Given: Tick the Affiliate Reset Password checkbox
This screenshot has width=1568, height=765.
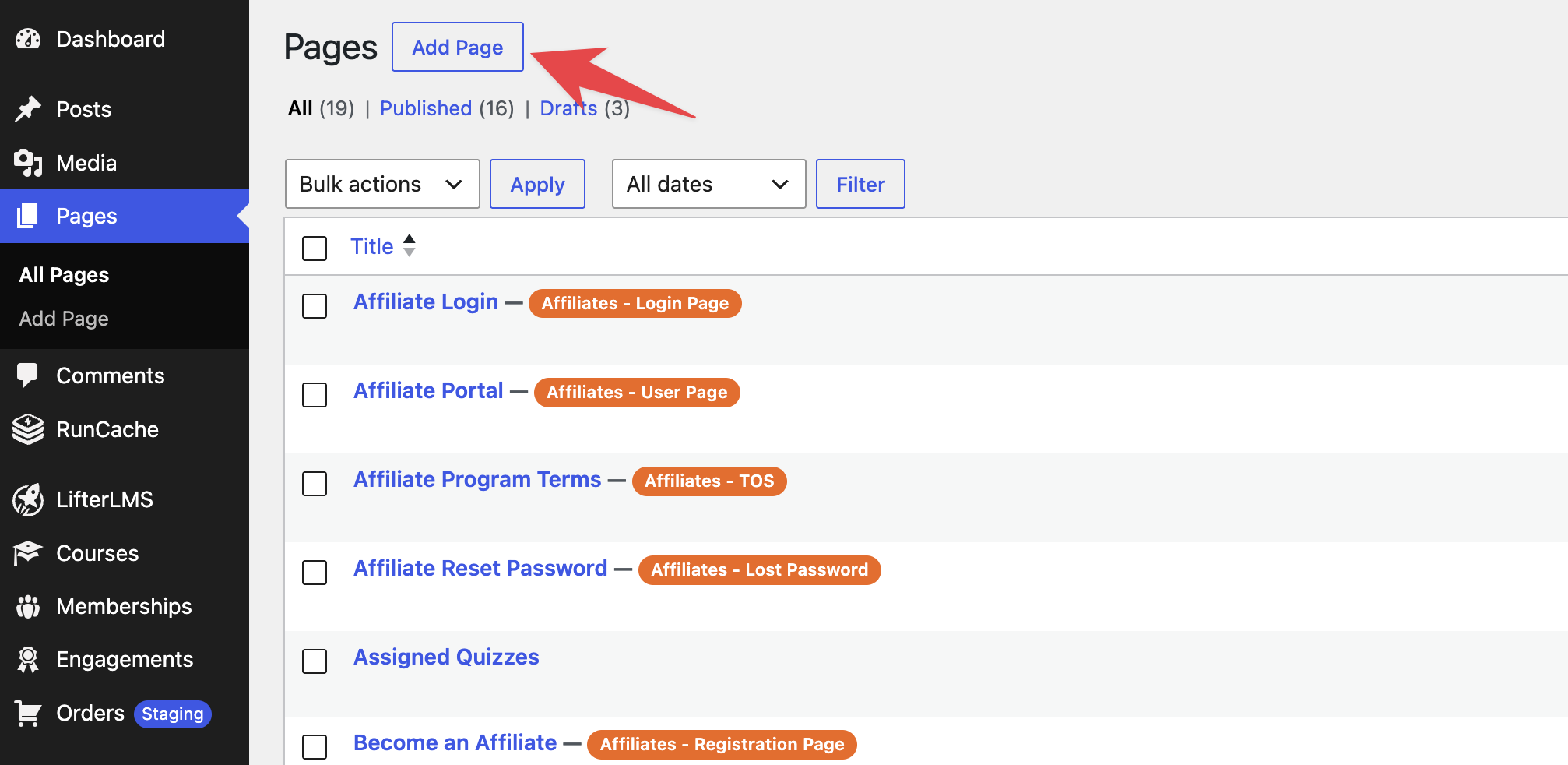Looking at the screenshot, I should click(315, 573).
